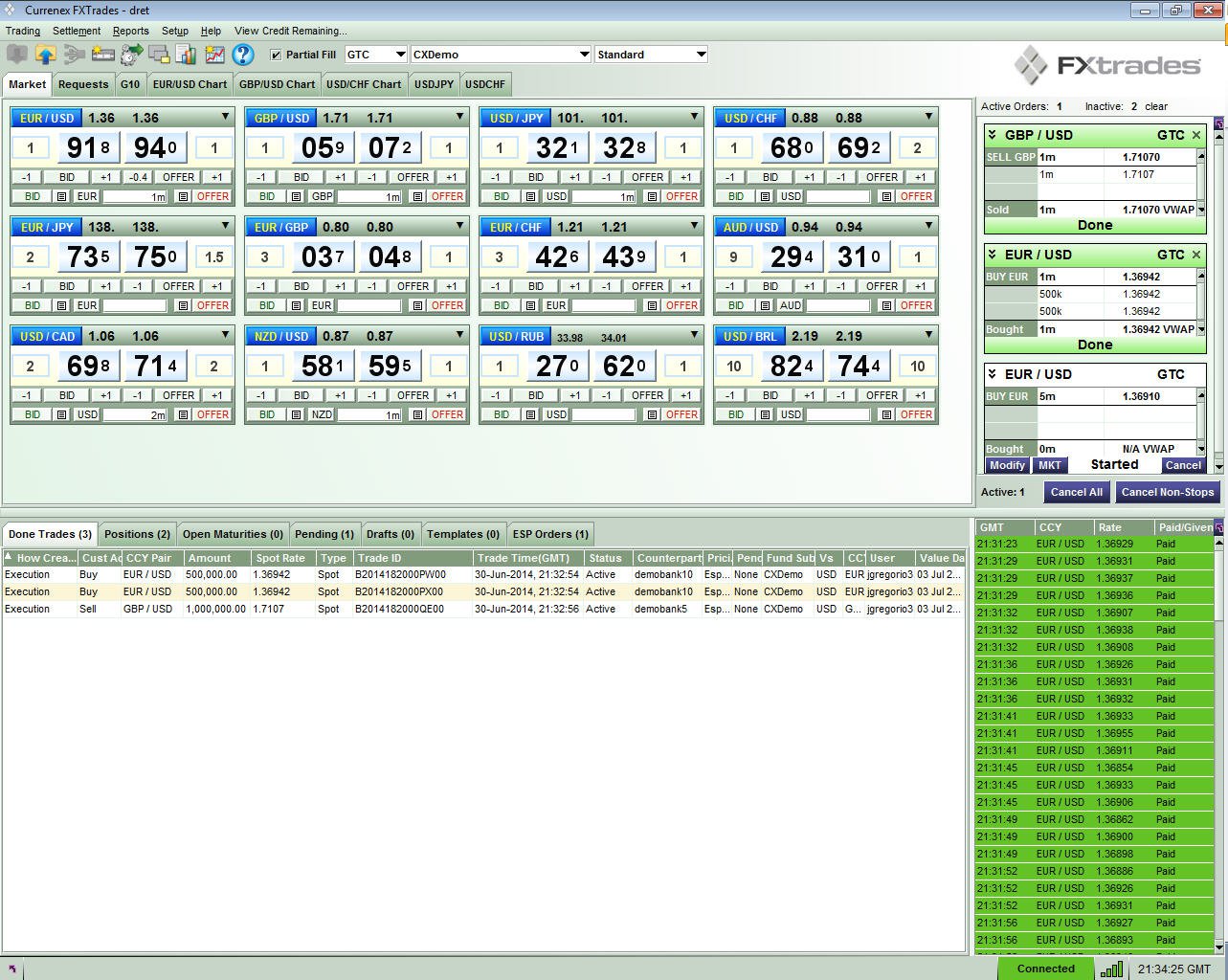Open EUR/USD panel dropdown arrow
The image size is (1228, 980).
point(225,117)
